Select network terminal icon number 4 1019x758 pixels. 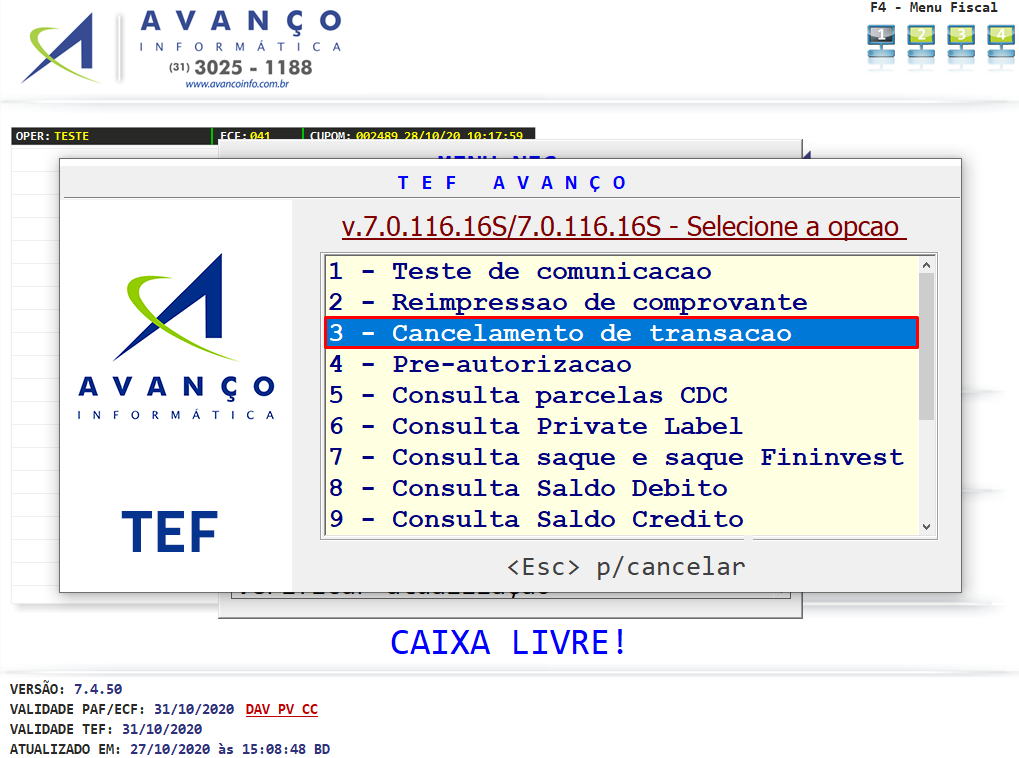pyautogui.click(x=1001, y=43)
